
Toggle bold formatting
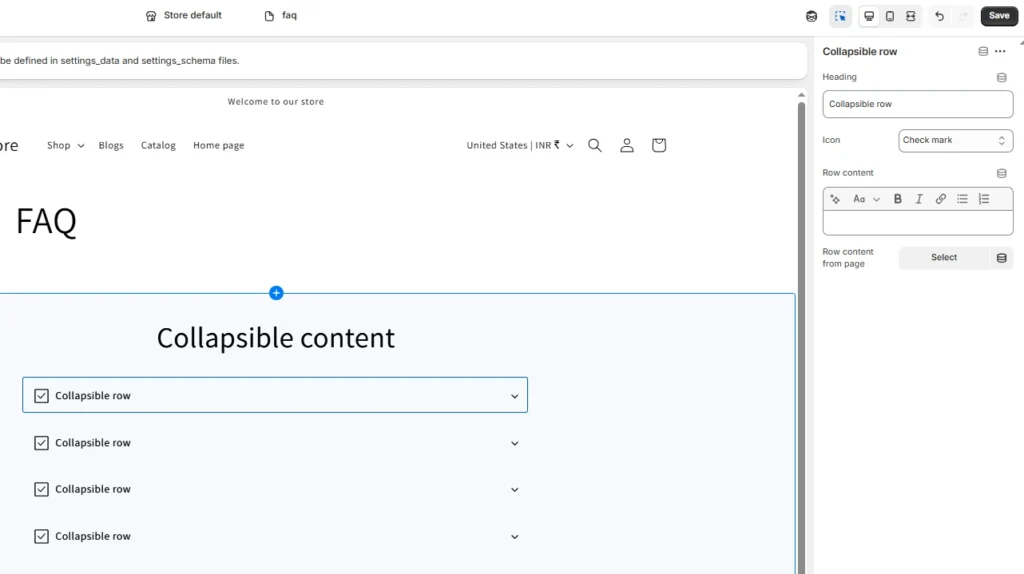897,199
